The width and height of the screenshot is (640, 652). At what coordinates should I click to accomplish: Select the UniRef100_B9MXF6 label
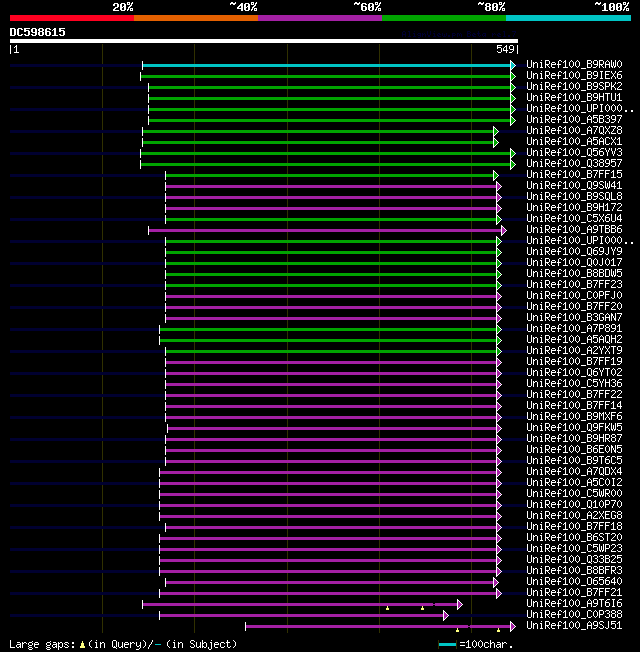(x=574, y=416)
